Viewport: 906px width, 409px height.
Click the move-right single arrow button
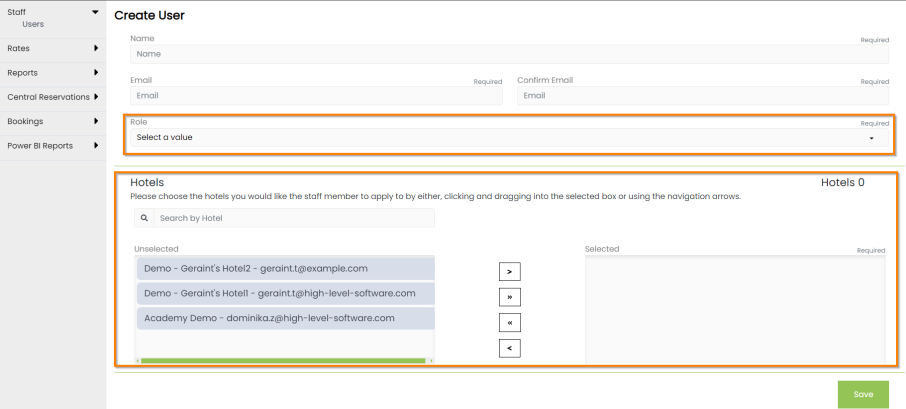(x=509, y=271)
